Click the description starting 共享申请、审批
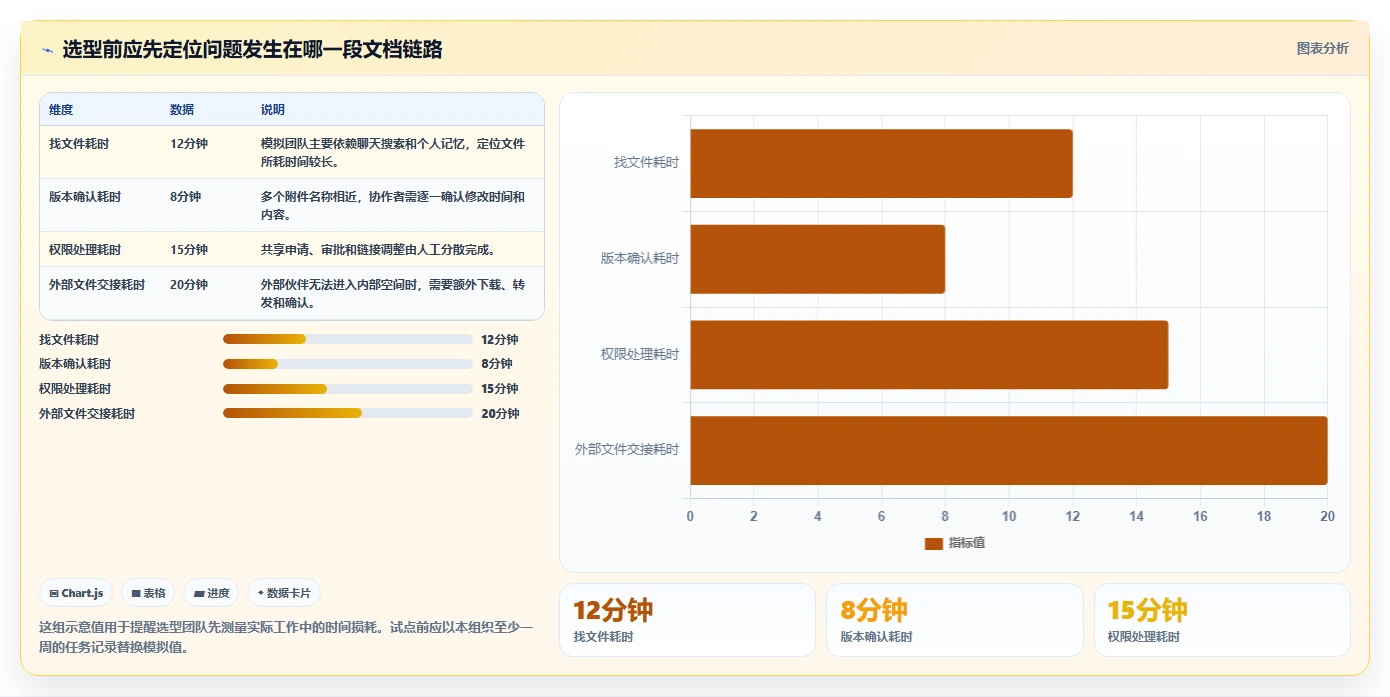Image resolution: width=1390 pixels, height=697 pixels. pos(378,250)
